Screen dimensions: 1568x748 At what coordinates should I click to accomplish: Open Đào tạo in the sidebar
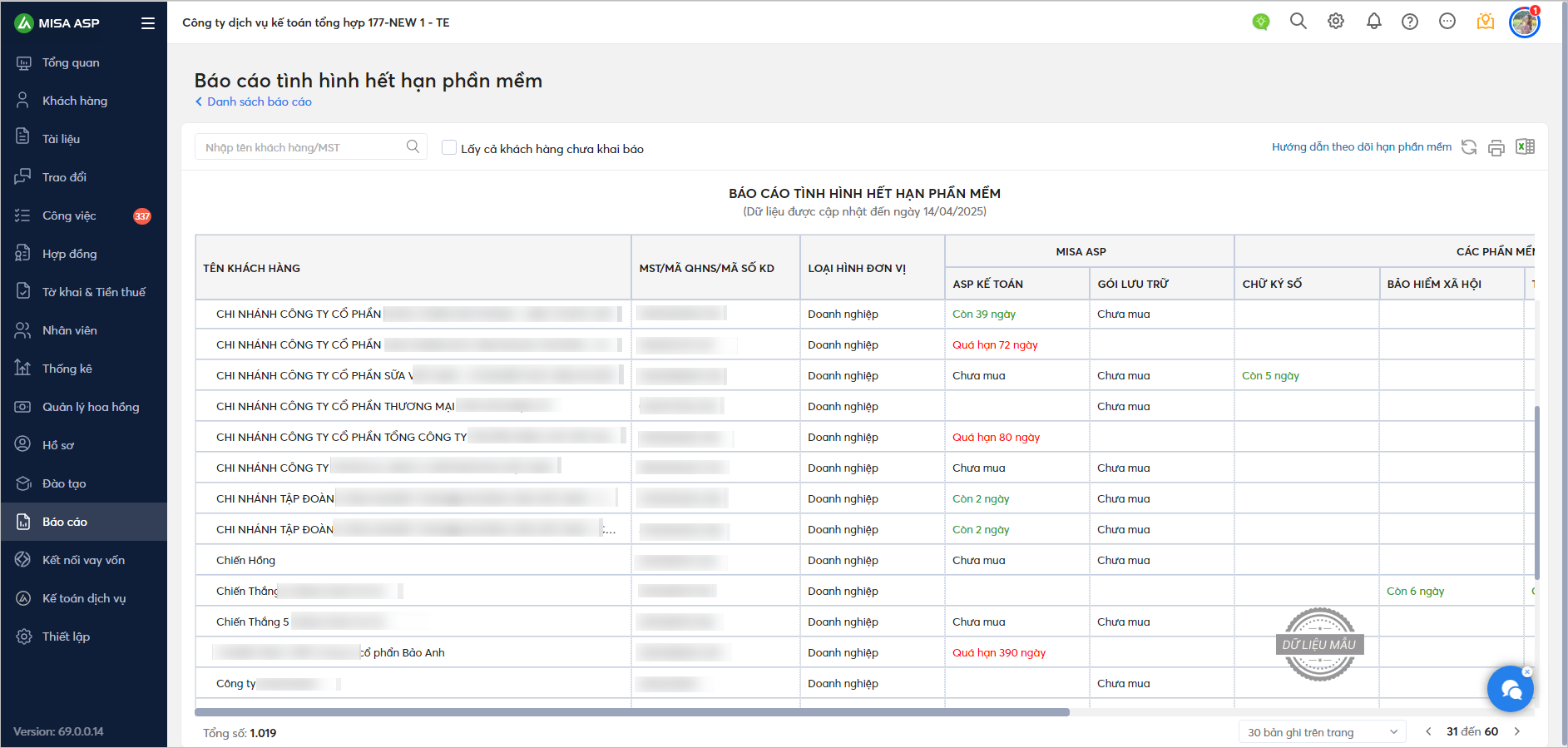(83, 483)
